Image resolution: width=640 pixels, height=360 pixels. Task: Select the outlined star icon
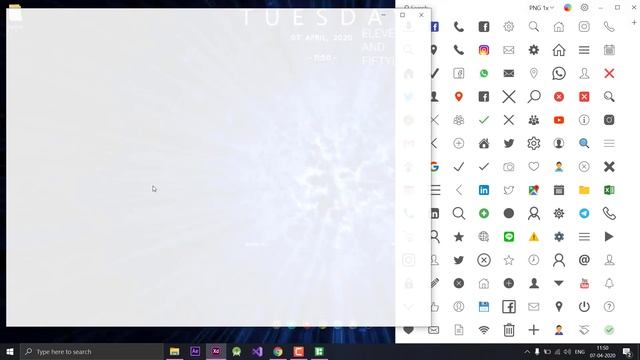(509, 260)
